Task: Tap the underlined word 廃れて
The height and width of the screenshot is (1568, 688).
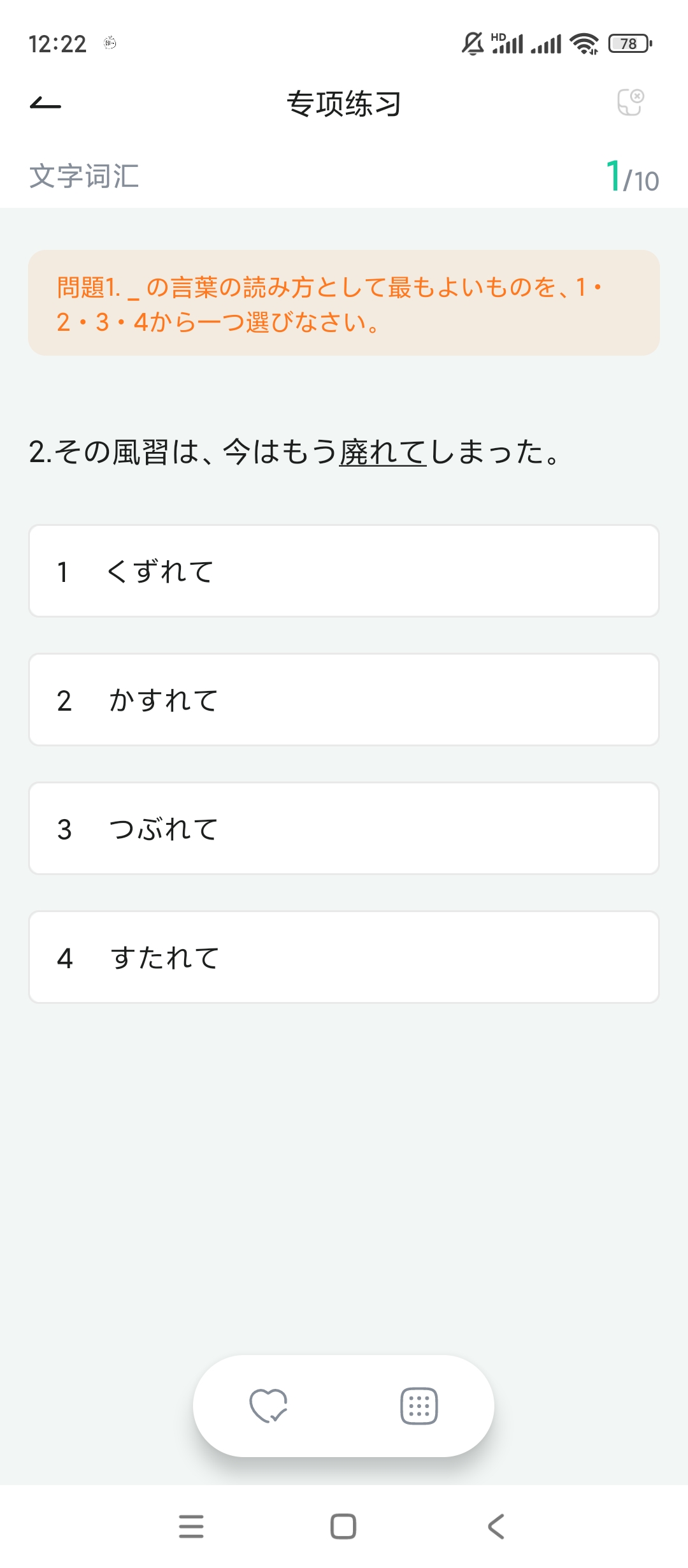Action: 382,453
